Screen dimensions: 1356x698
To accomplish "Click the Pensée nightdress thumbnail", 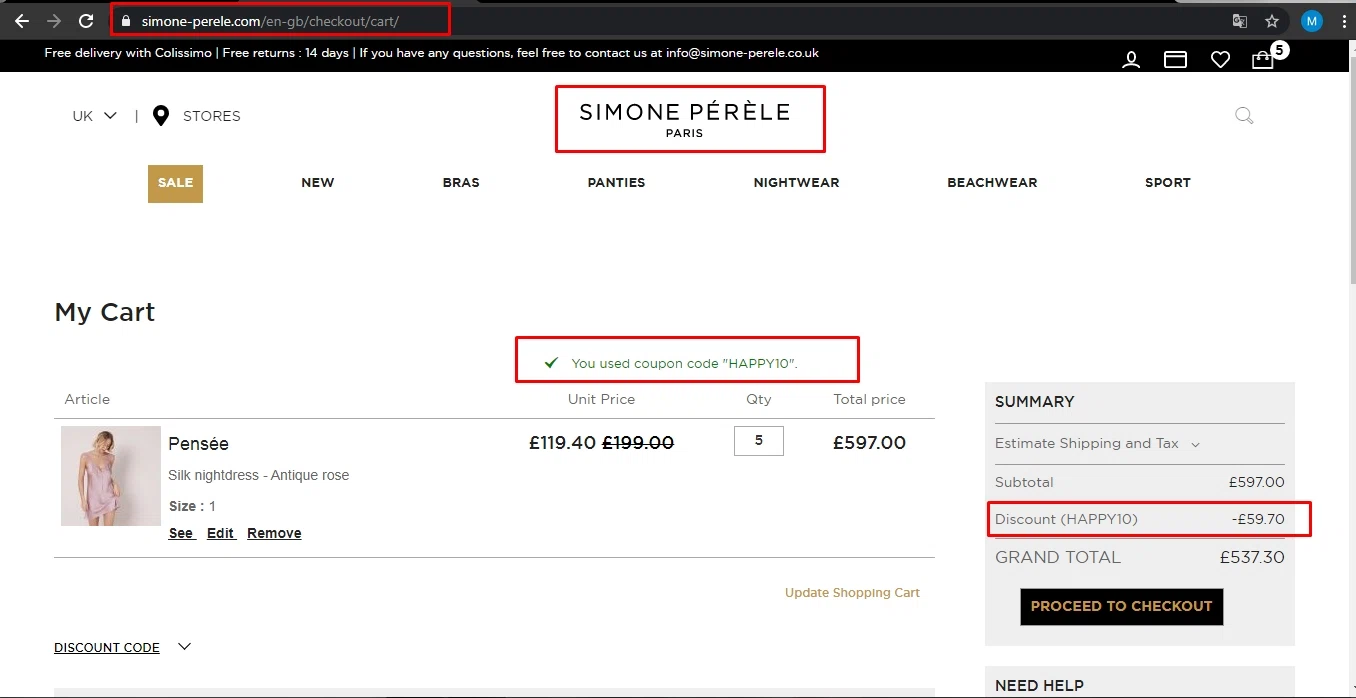I will point(111,476).
